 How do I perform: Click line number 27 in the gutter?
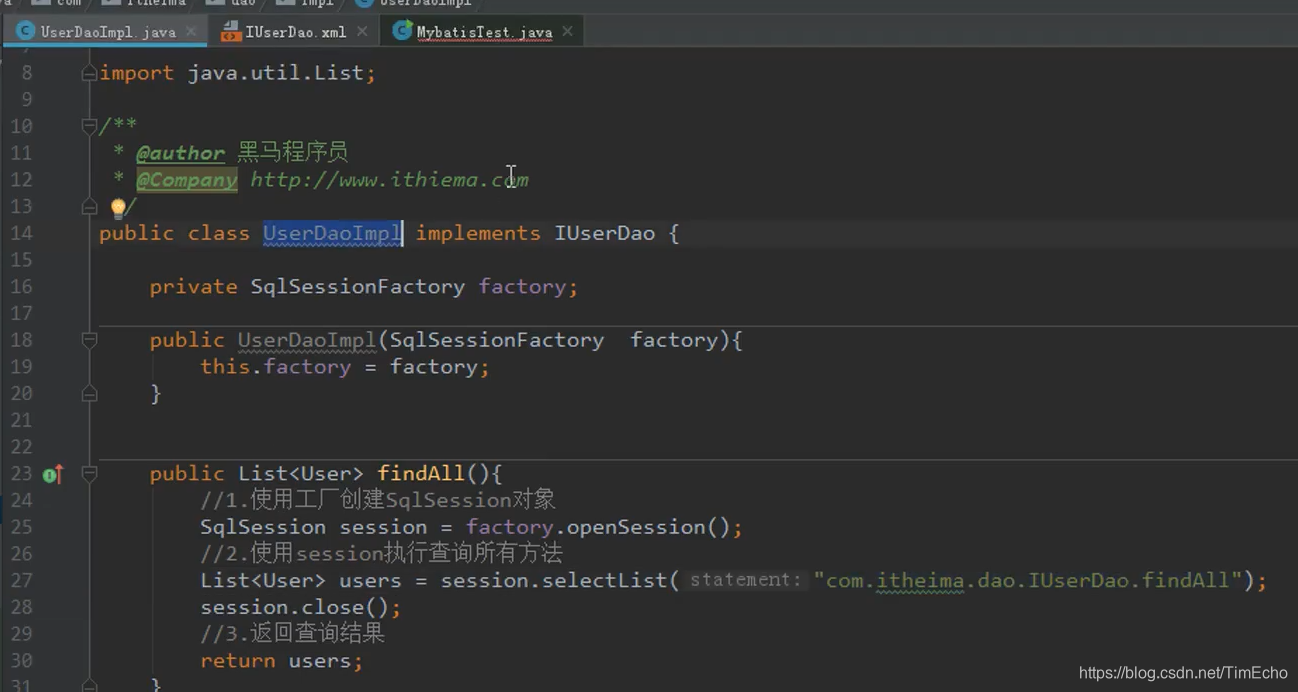21,581
